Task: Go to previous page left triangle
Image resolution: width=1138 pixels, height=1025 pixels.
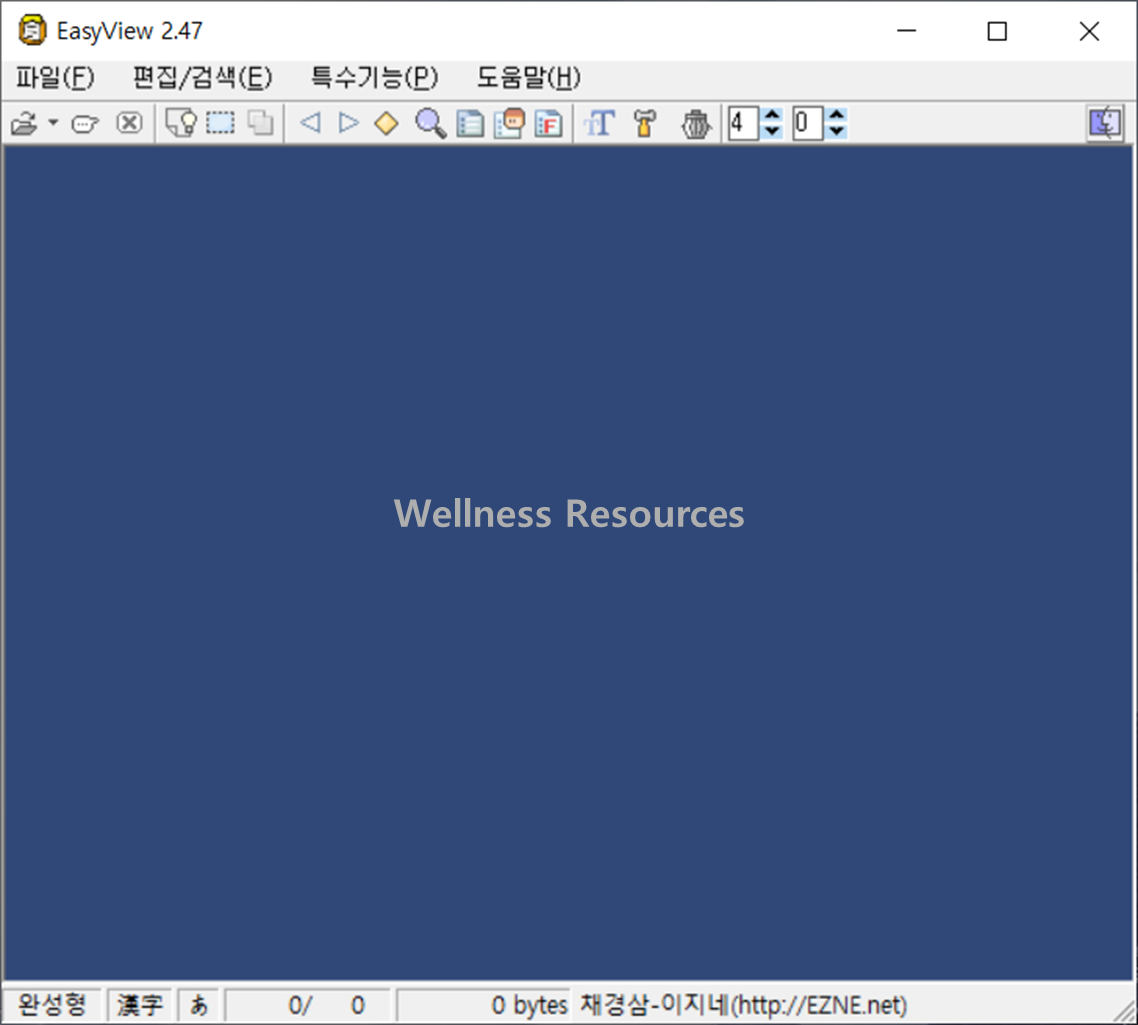Action: click(x=310, y=123)
